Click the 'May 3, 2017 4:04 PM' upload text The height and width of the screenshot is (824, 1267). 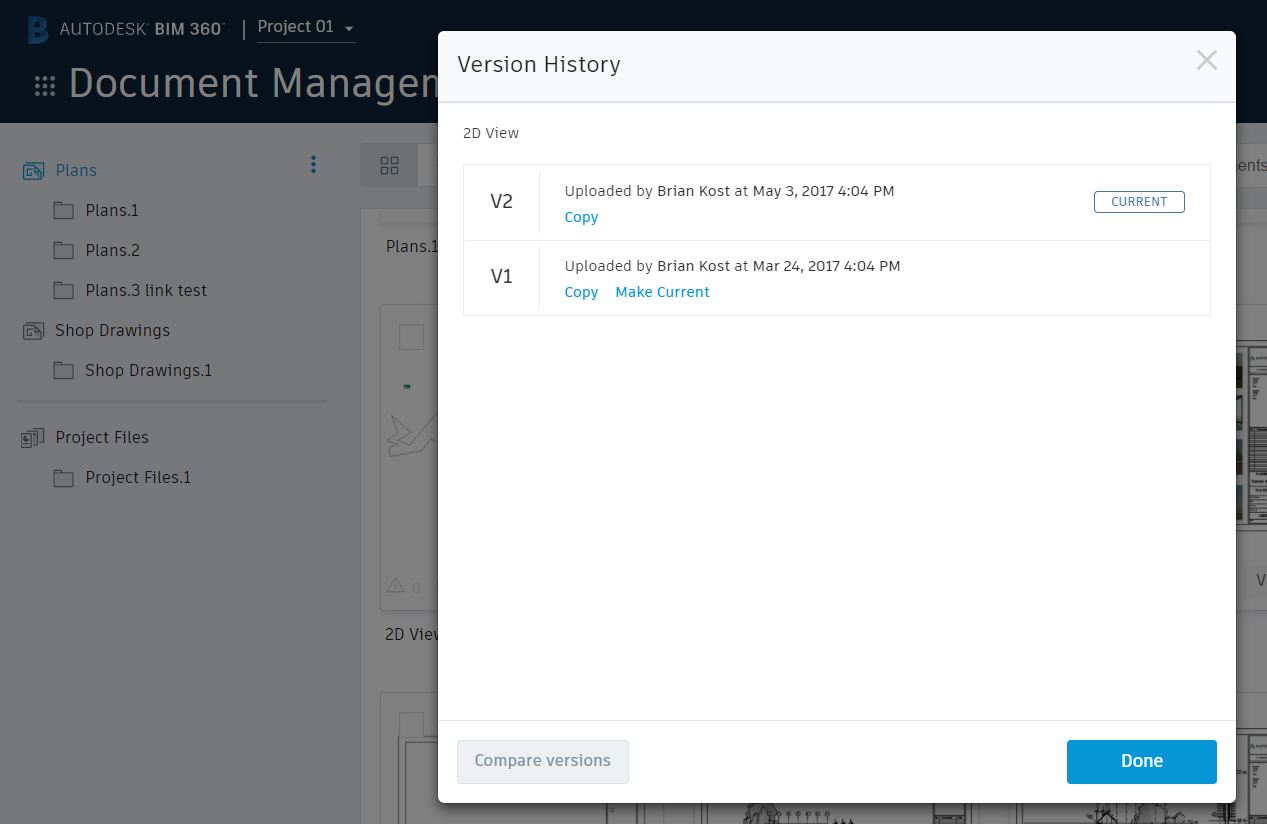coord(823,191)
